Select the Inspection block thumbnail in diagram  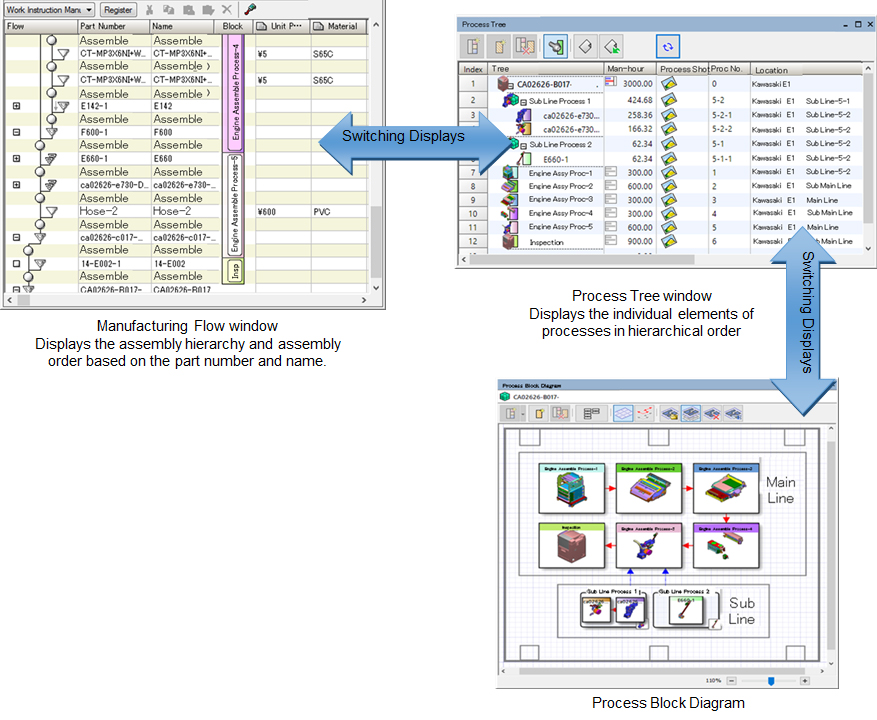coord(564,549)
